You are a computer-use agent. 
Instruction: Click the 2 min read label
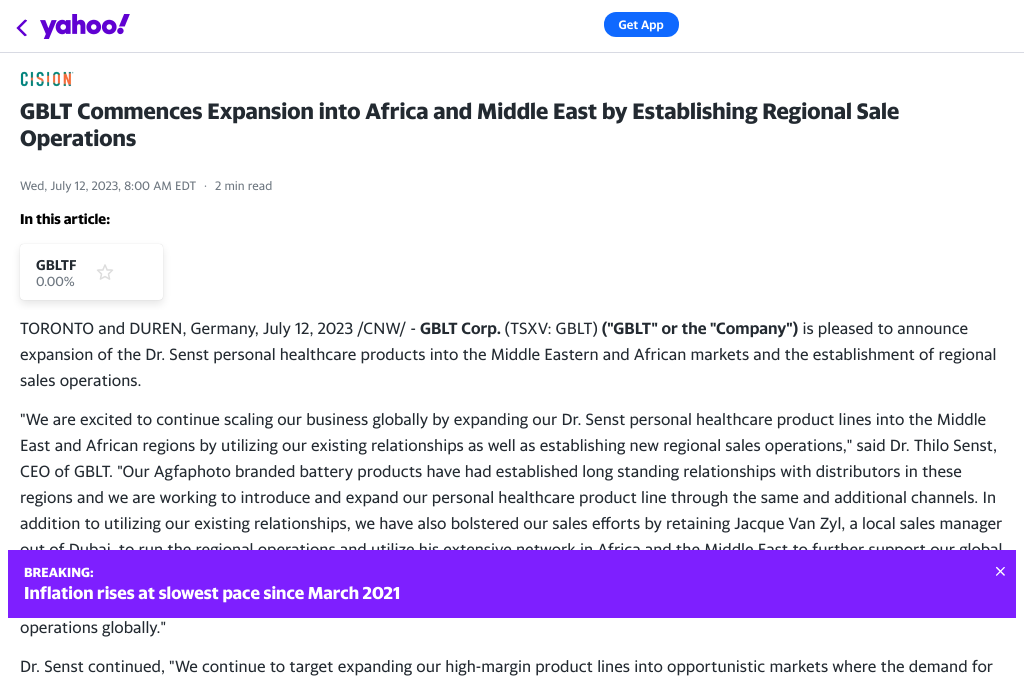(243, 186)
